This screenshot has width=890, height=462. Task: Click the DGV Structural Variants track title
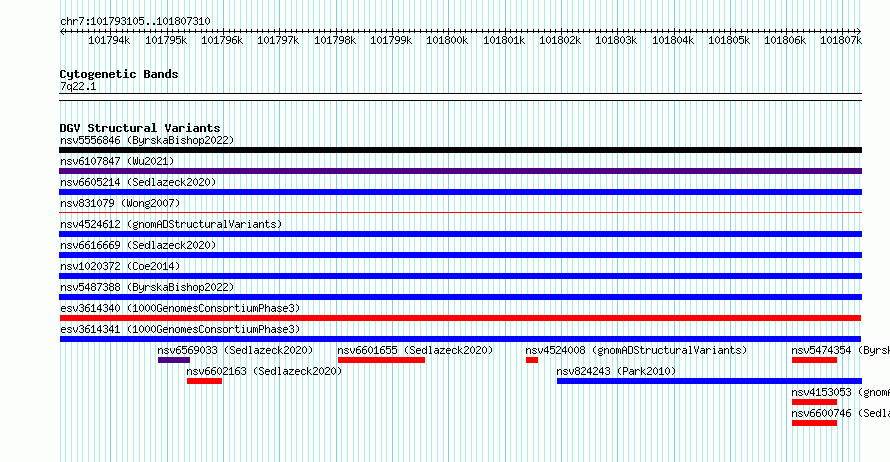(x=140, y=128)
